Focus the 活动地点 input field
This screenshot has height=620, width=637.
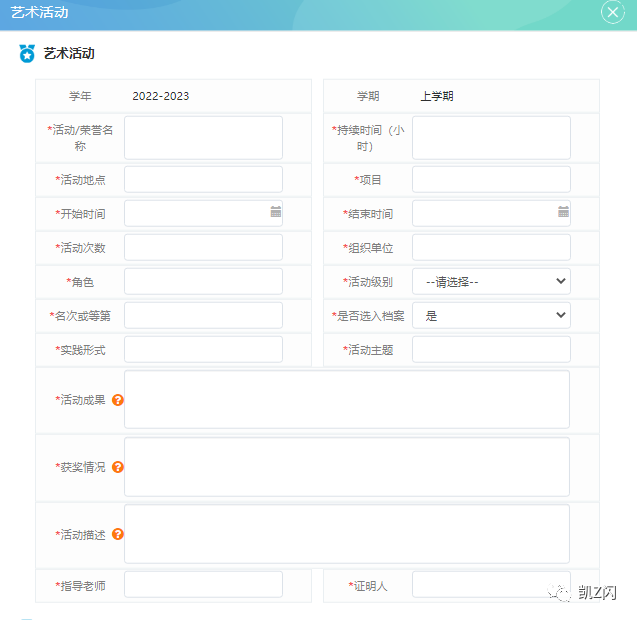203,180
